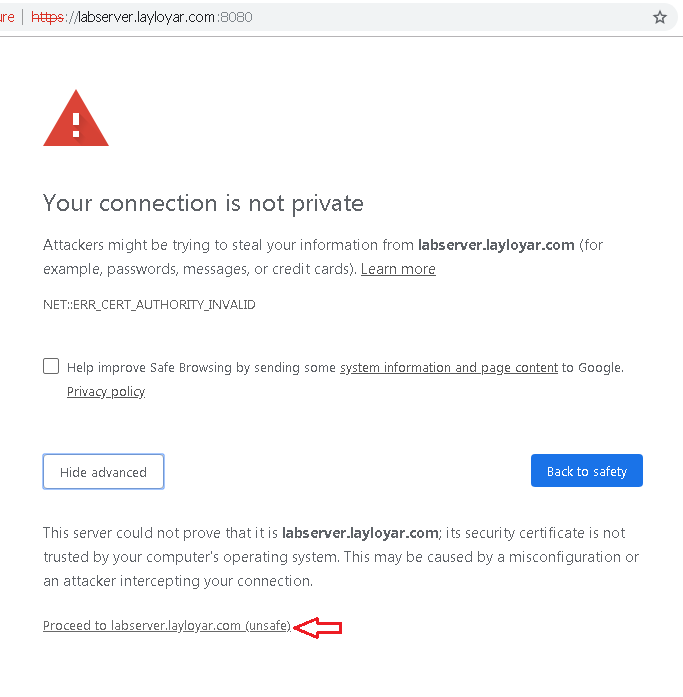
Task: Open the Learn more link
Action: click(x=398, y=269)
